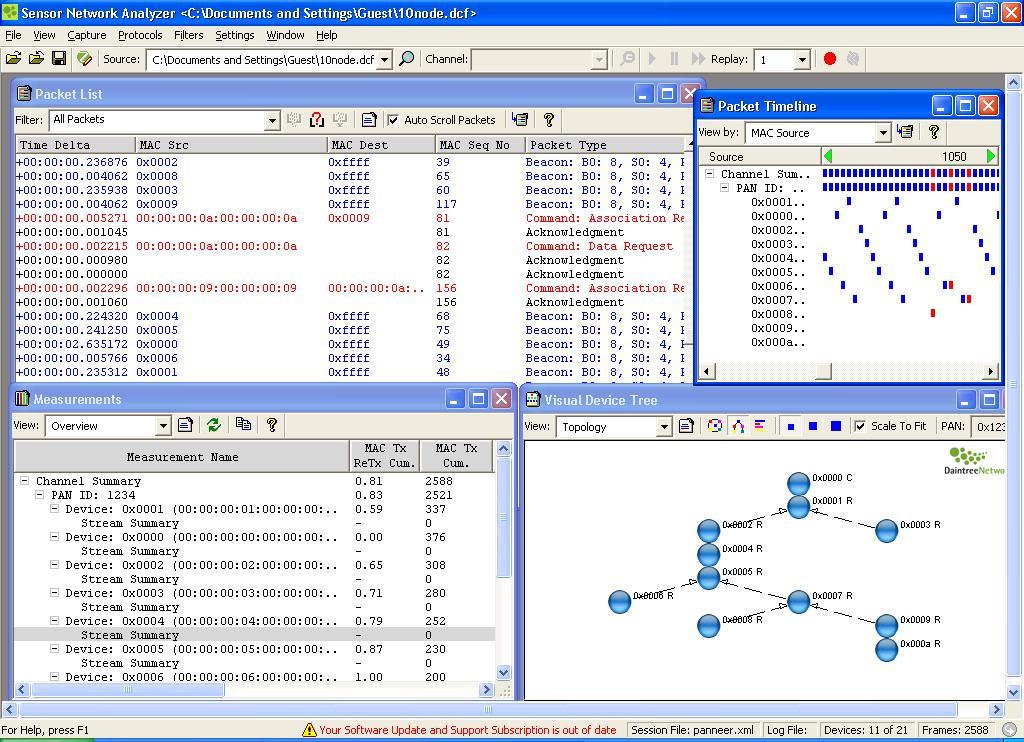Collapse the PAN ID: 1234 tree node
The width and height of the screenshot is (1024, 742).
click(40, 495)
